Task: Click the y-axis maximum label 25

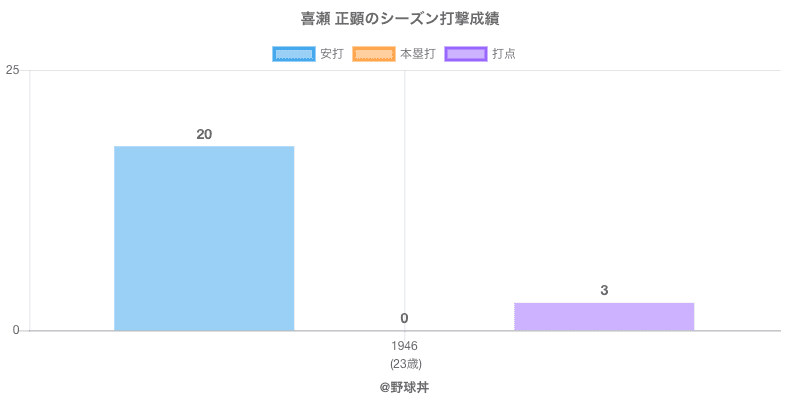Action: click(x=13, y=70)
